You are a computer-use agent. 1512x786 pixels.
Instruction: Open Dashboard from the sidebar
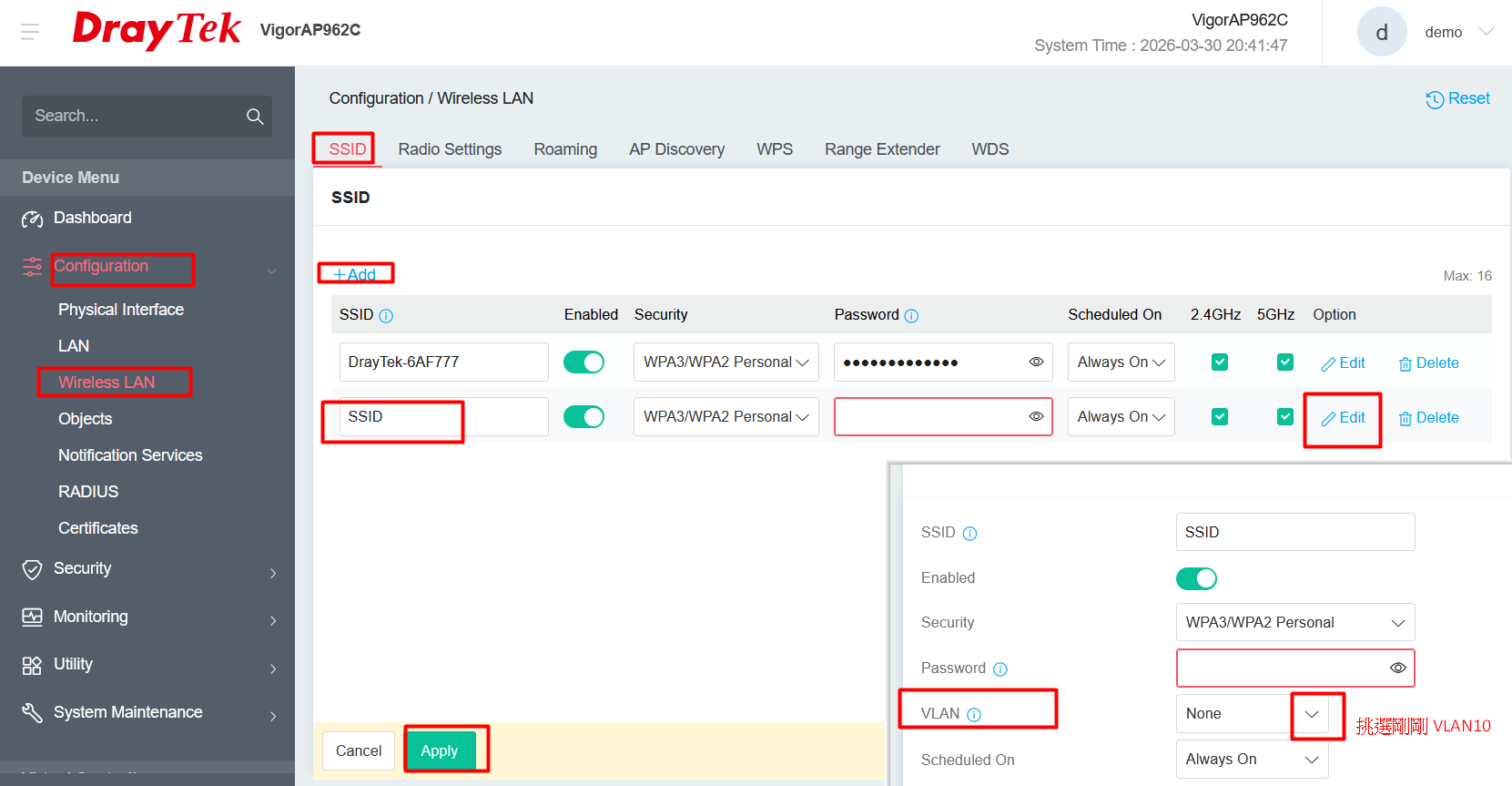click(92, 218)
